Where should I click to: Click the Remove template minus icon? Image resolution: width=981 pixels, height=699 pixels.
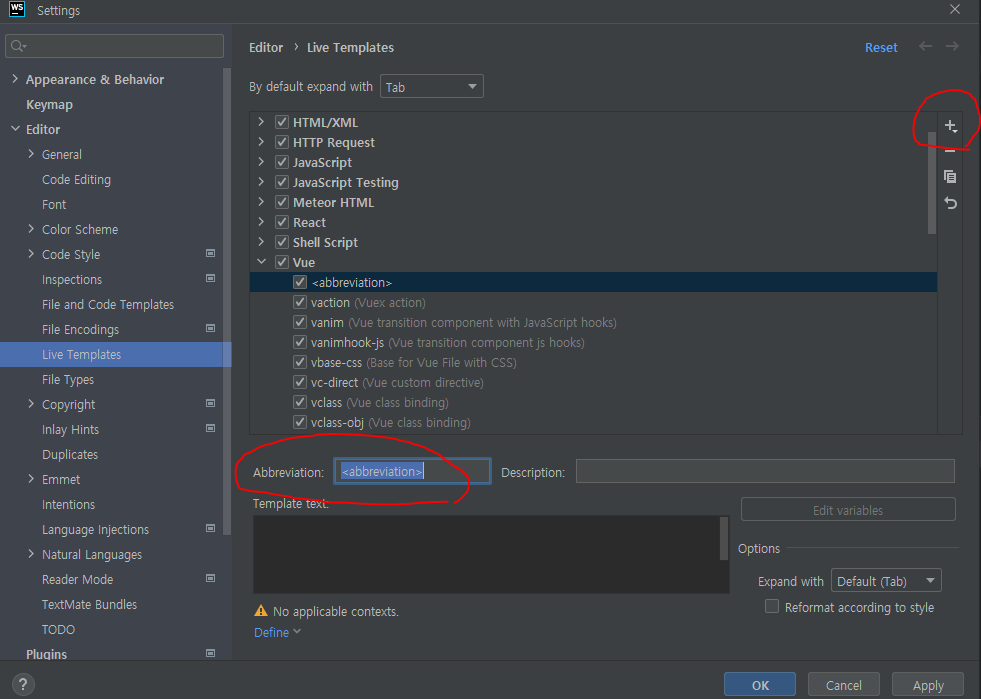(x=950, y=151)
